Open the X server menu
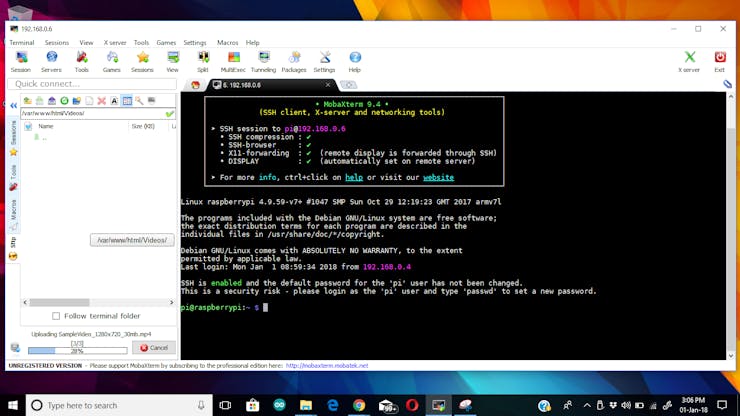740x416 pixels. point(115,42)
